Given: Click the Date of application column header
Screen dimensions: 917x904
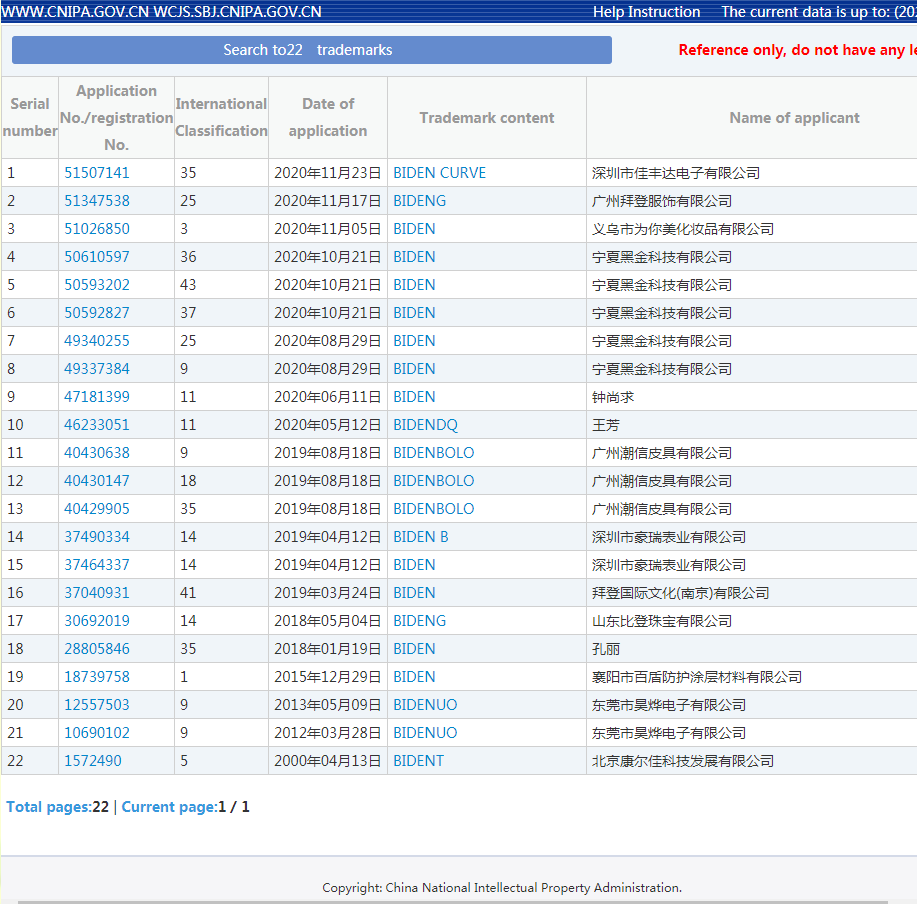Looking at the screenshot, I should click(328, 117).
